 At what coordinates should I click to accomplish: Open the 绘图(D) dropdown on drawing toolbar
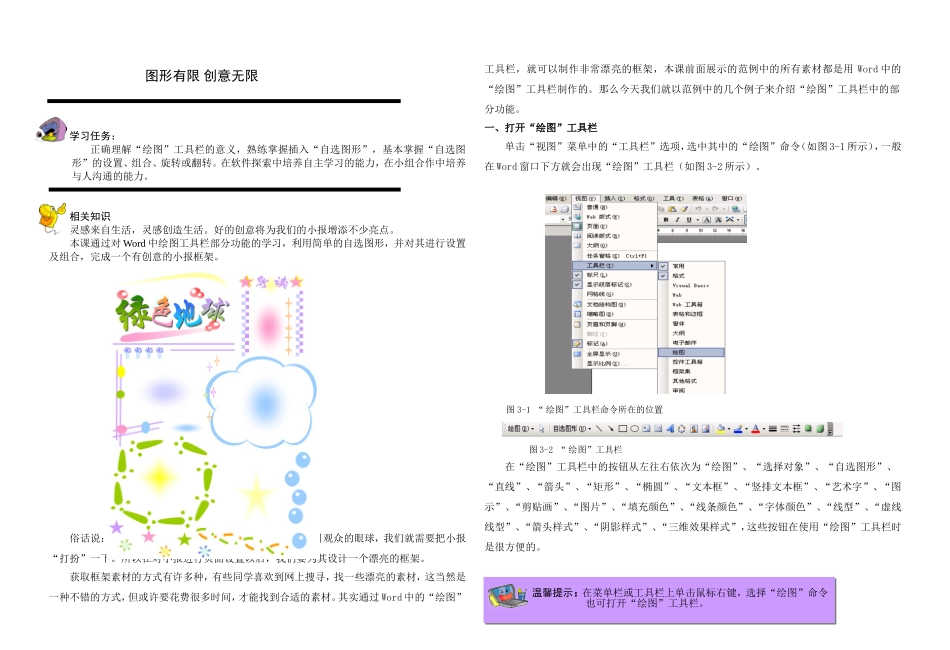click(520, 429)
